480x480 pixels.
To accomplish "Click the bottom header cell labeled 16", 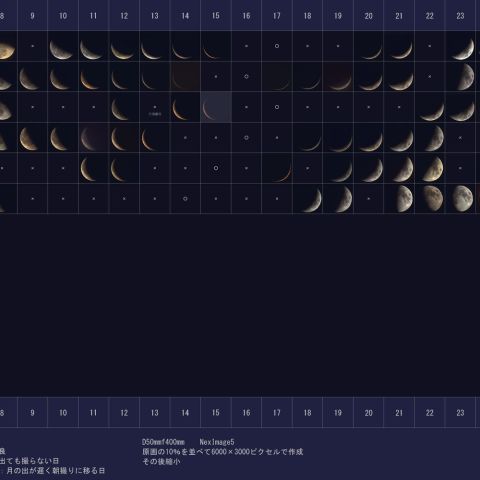I will tap(246, 412).
